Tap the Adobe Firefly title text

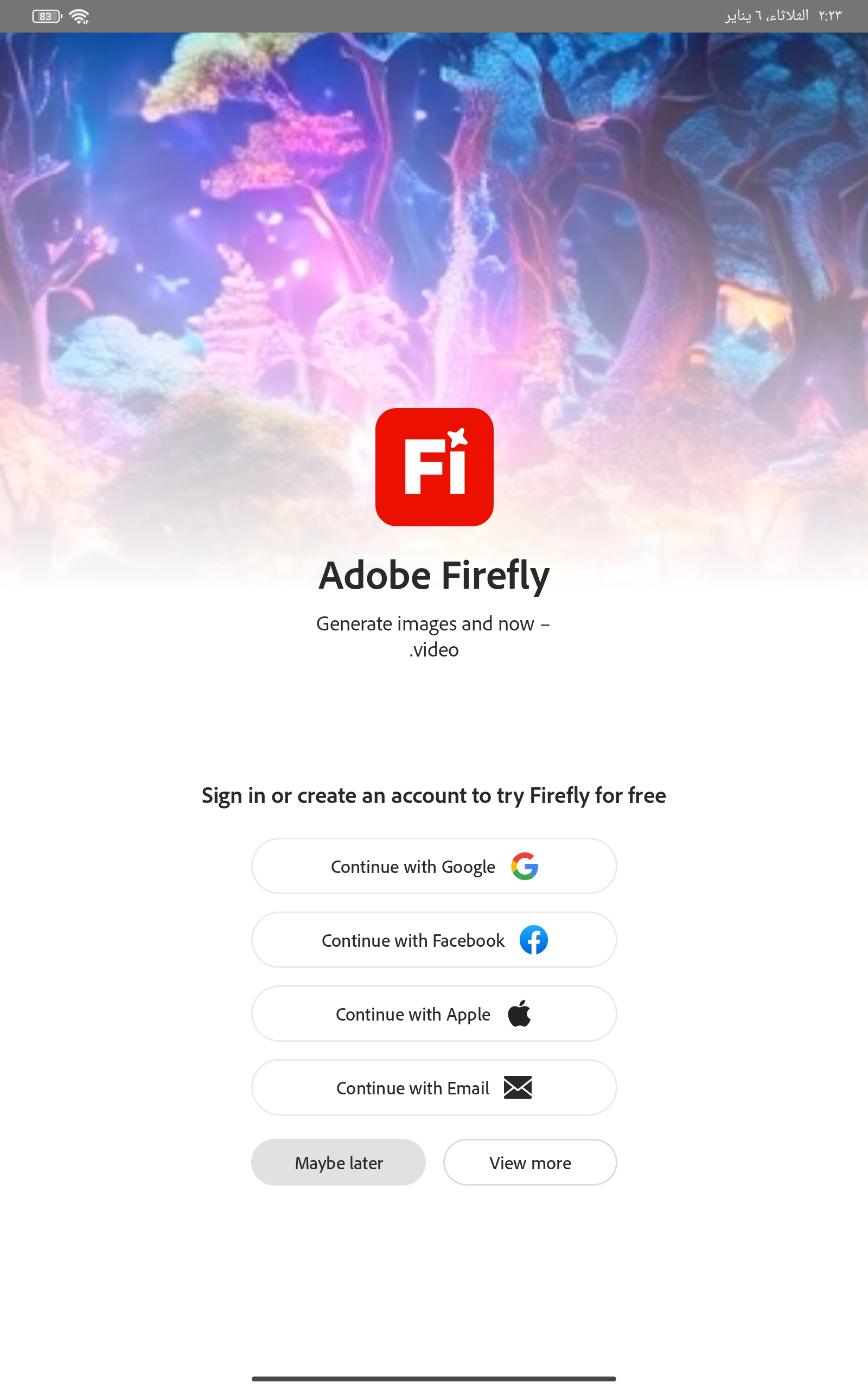(434, 576)
